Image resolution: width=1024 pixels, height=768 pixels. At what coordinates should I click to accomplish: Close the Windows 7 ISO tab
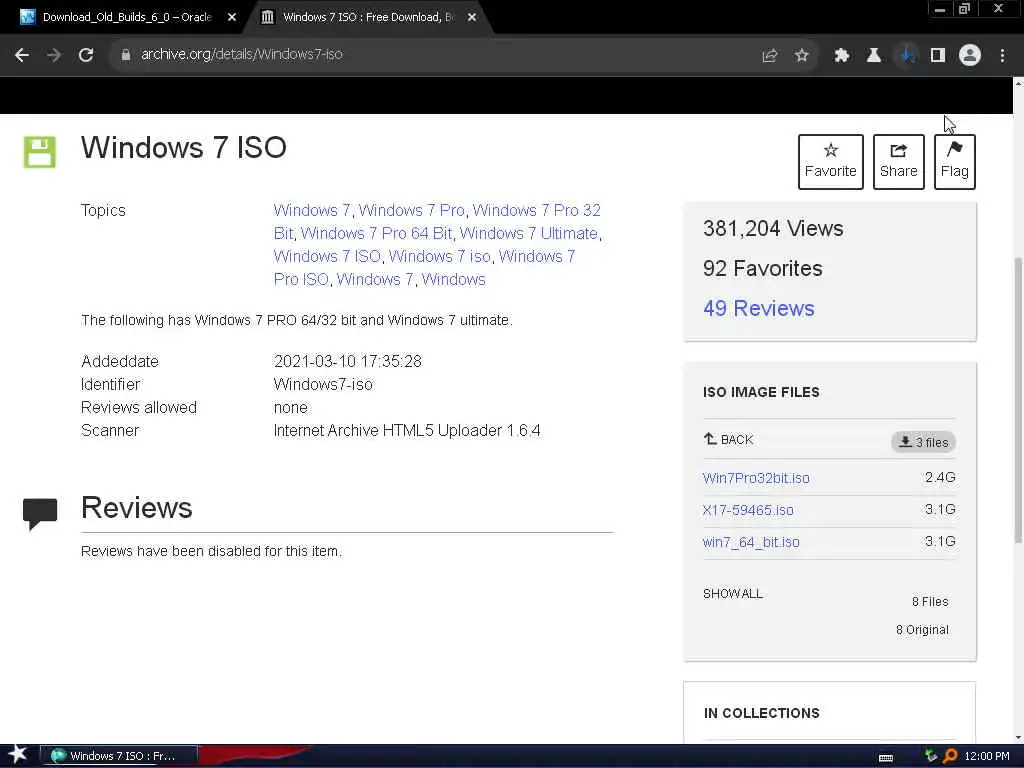tap(472, 18)
